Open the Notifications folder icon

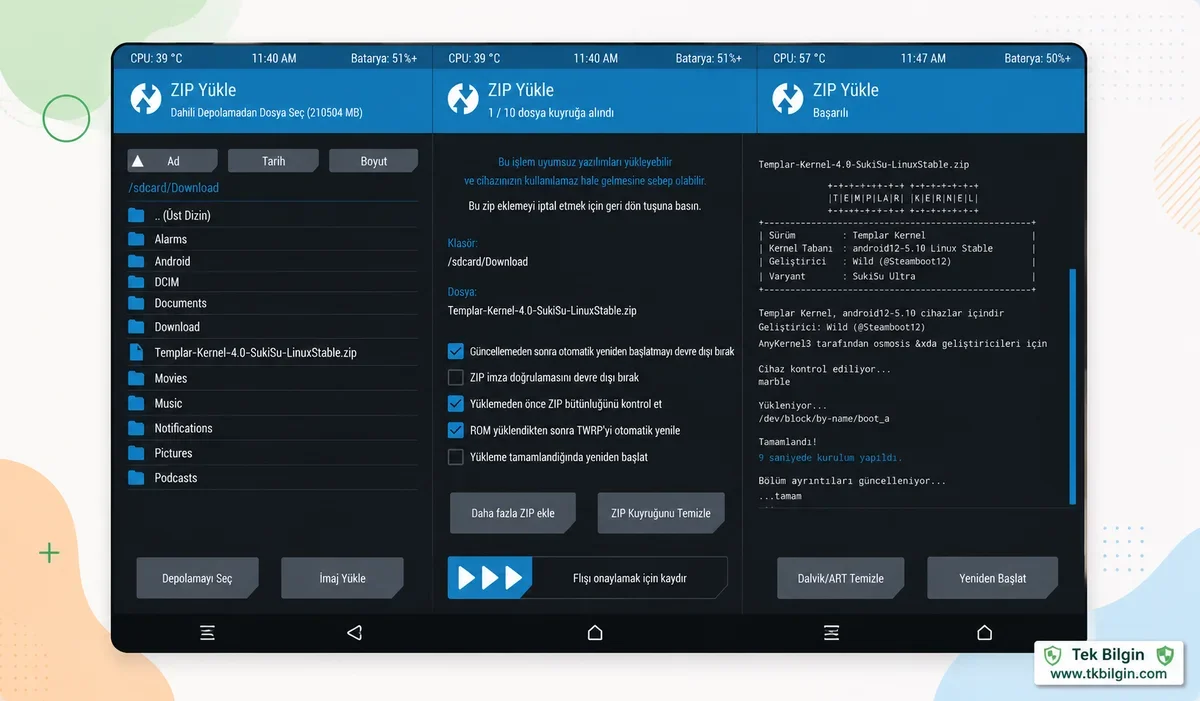[x=136, y=428]
